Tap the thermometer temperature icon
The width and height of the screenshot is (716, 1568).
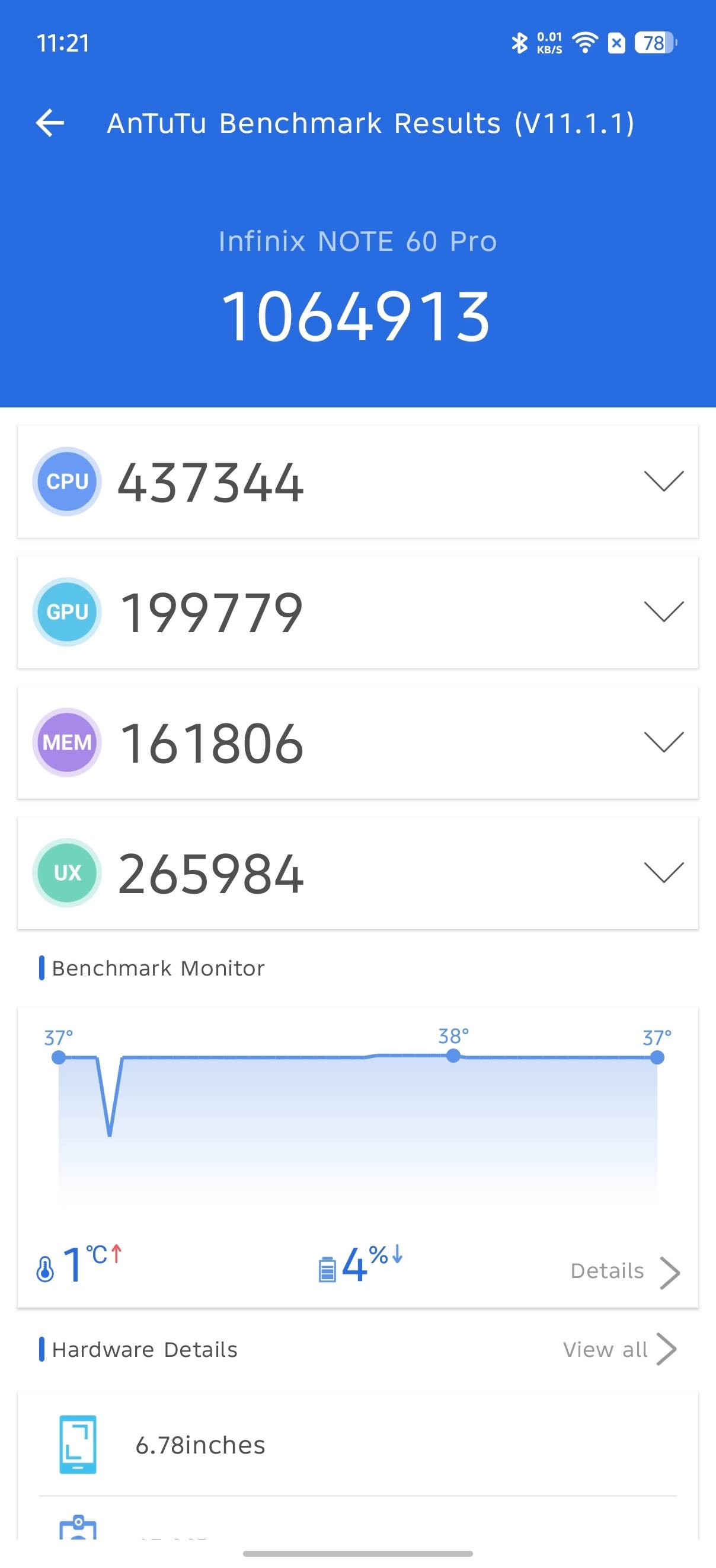click(45, 1269)
